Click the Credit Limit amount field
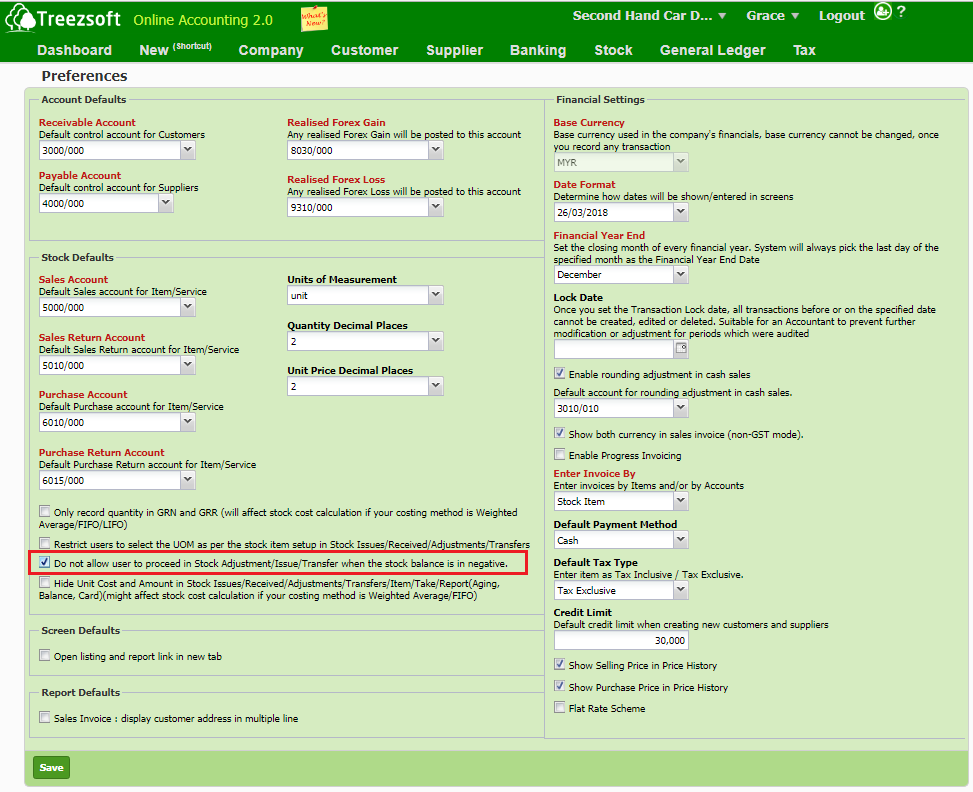Screen dimensions: 973x792 click(x=621, y=641)
